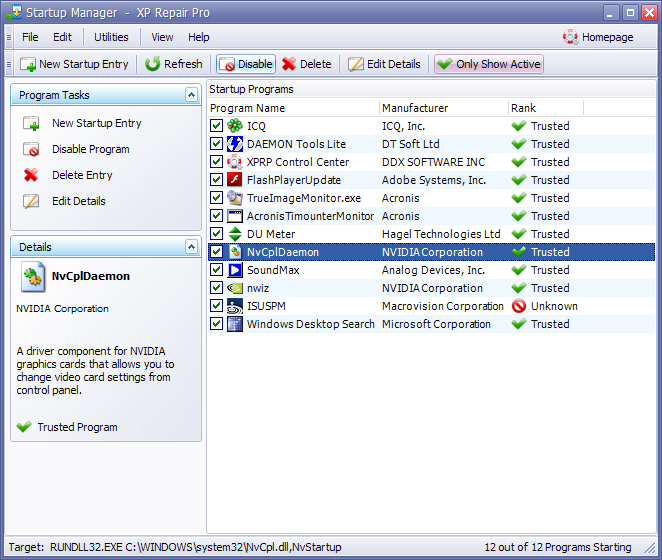Click the Disable toolbar button
Image resolution: width=662 pixels, height=560 pixels.
(246, 64)
